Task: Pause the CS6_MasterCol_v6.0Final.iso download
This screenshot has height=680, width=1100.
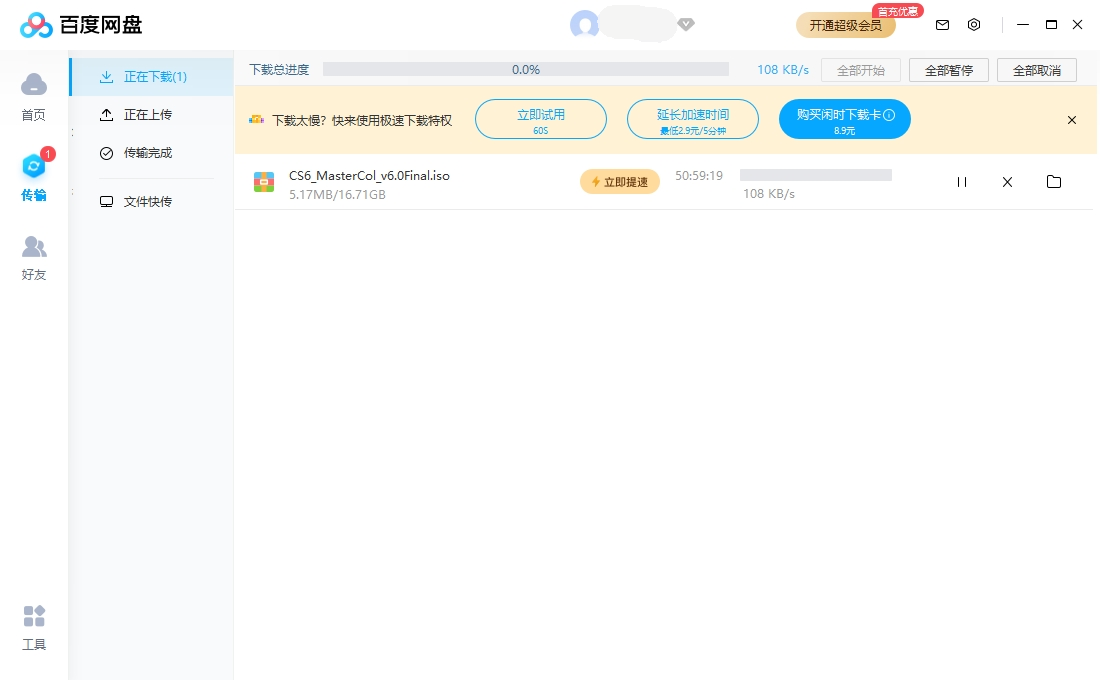Action: pos(962,182)
